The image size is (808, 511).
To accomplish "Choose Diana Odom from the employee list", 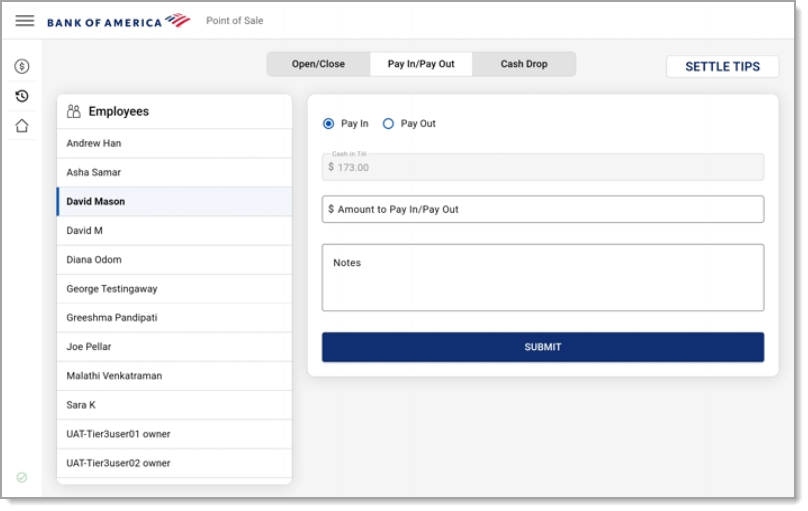I will (174, 260).
